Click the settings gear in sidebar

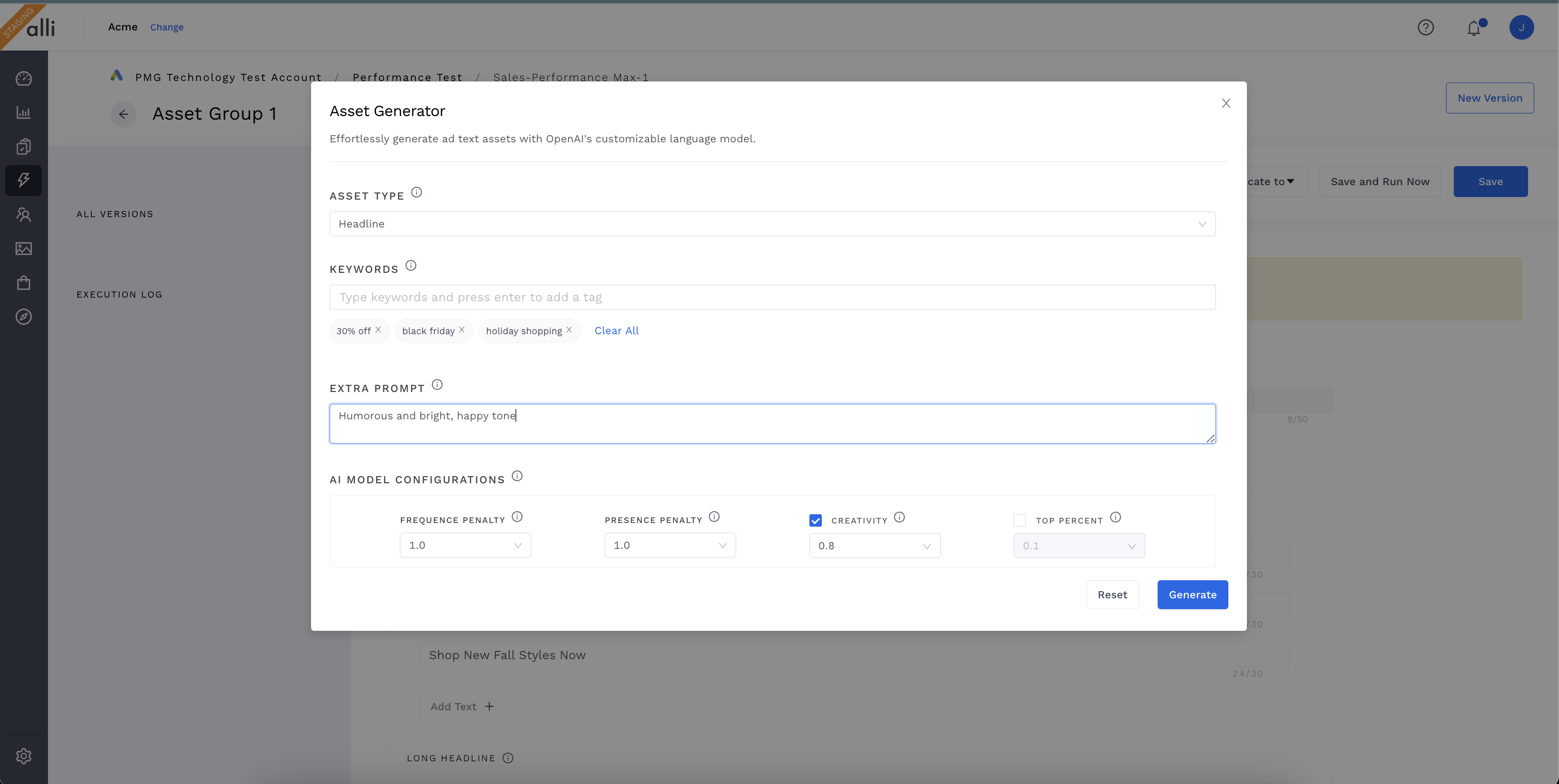click(x=24, y=756)
